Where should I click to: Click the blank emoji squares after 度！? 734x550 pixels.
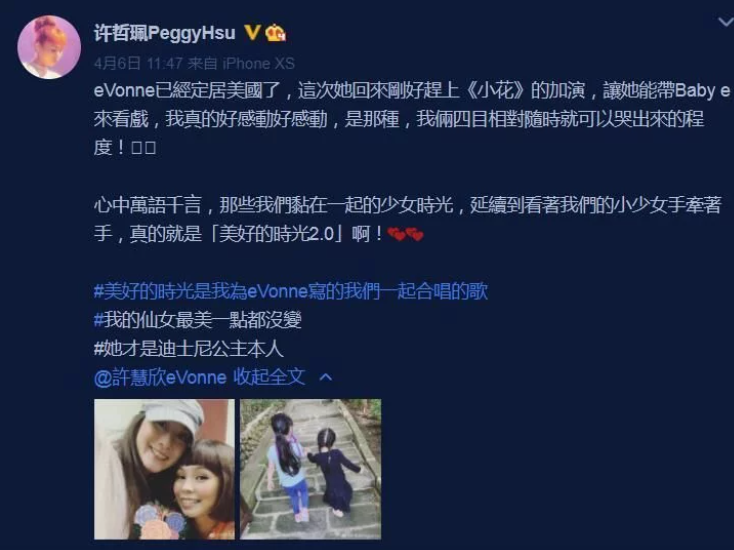143,148
